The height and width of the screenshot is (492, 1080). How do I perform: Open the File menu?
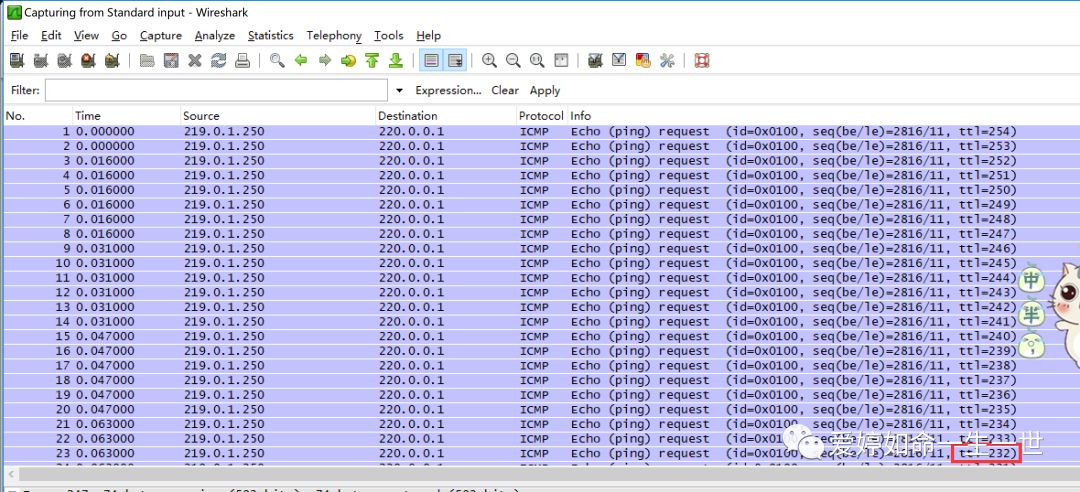(x=19, y=35)
